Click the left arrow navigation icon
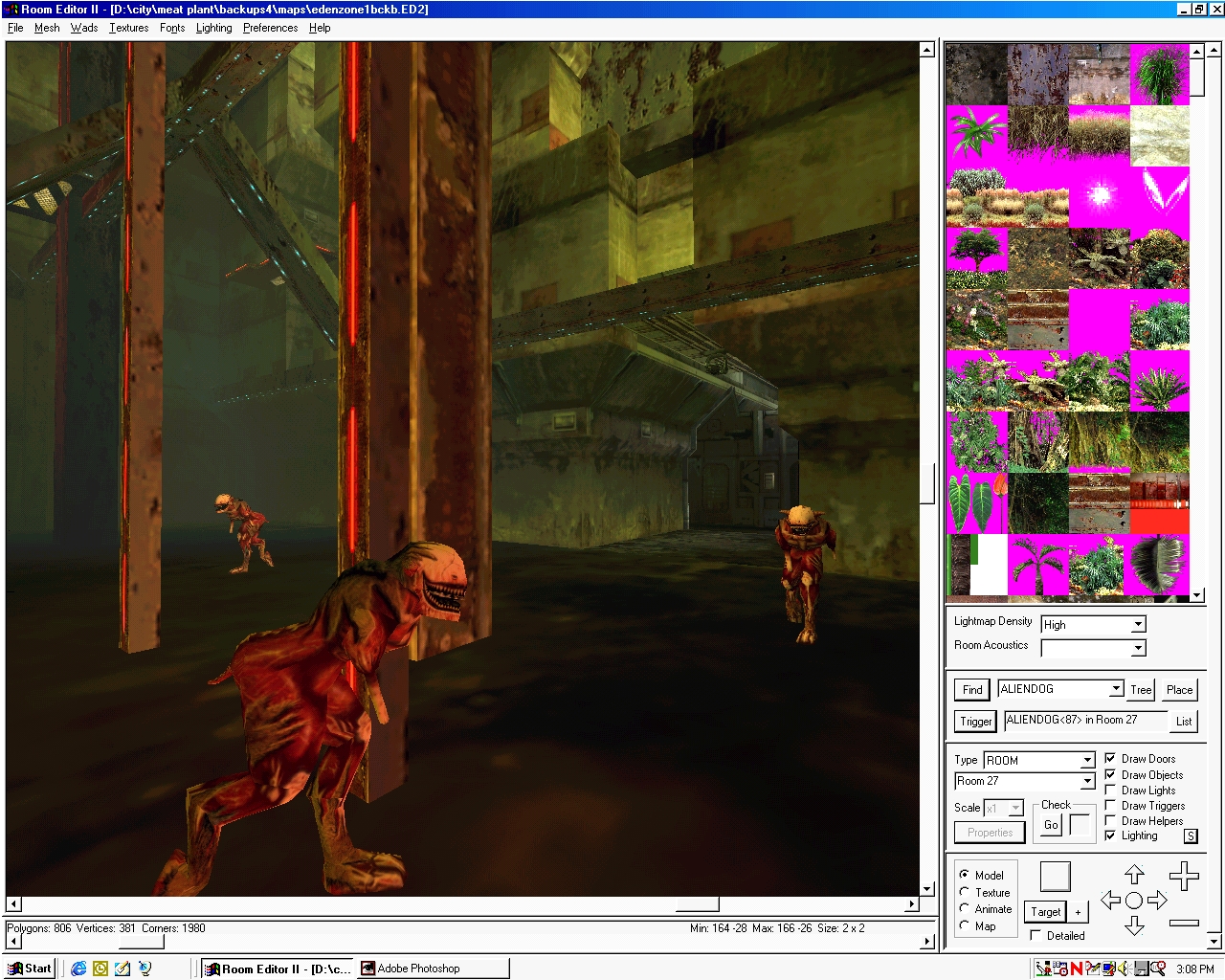 pyautogui.click(x=1110, y=900)
